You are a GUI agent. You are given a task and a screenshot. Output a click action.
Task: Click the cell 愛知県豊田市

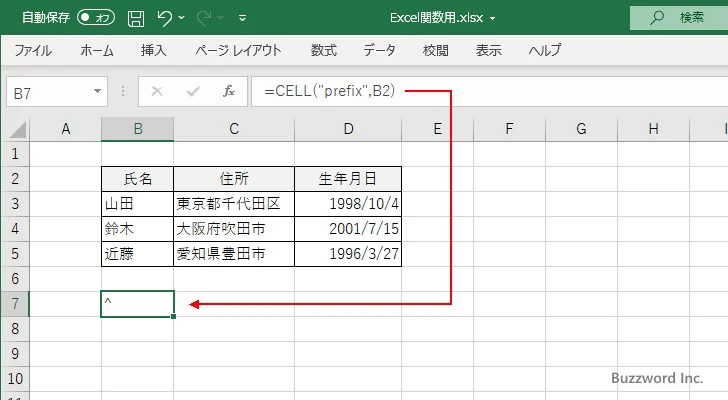click(x=234, y=254)
